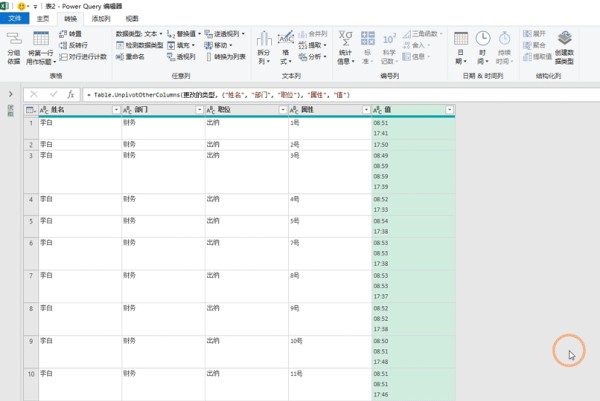This screenshot has width=600, height=401.
Task: Click the formula bar cancel X icon
Action: click(34, 95)
